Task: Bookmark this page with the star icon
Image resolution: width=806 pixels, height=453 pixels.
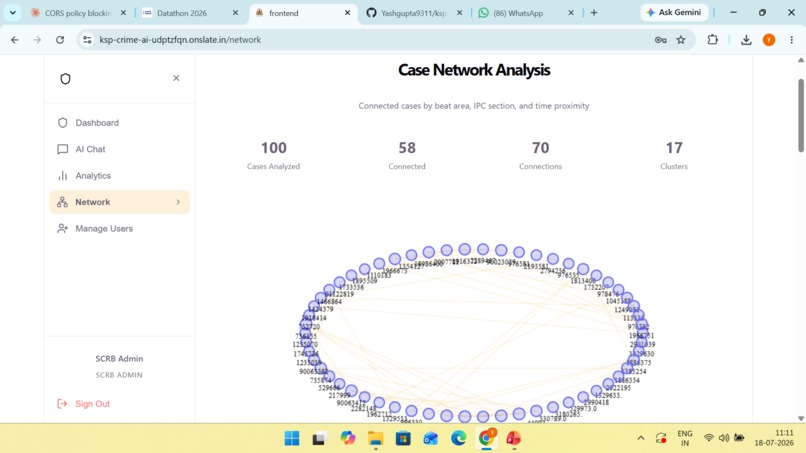Action: [x=681, y=40]
